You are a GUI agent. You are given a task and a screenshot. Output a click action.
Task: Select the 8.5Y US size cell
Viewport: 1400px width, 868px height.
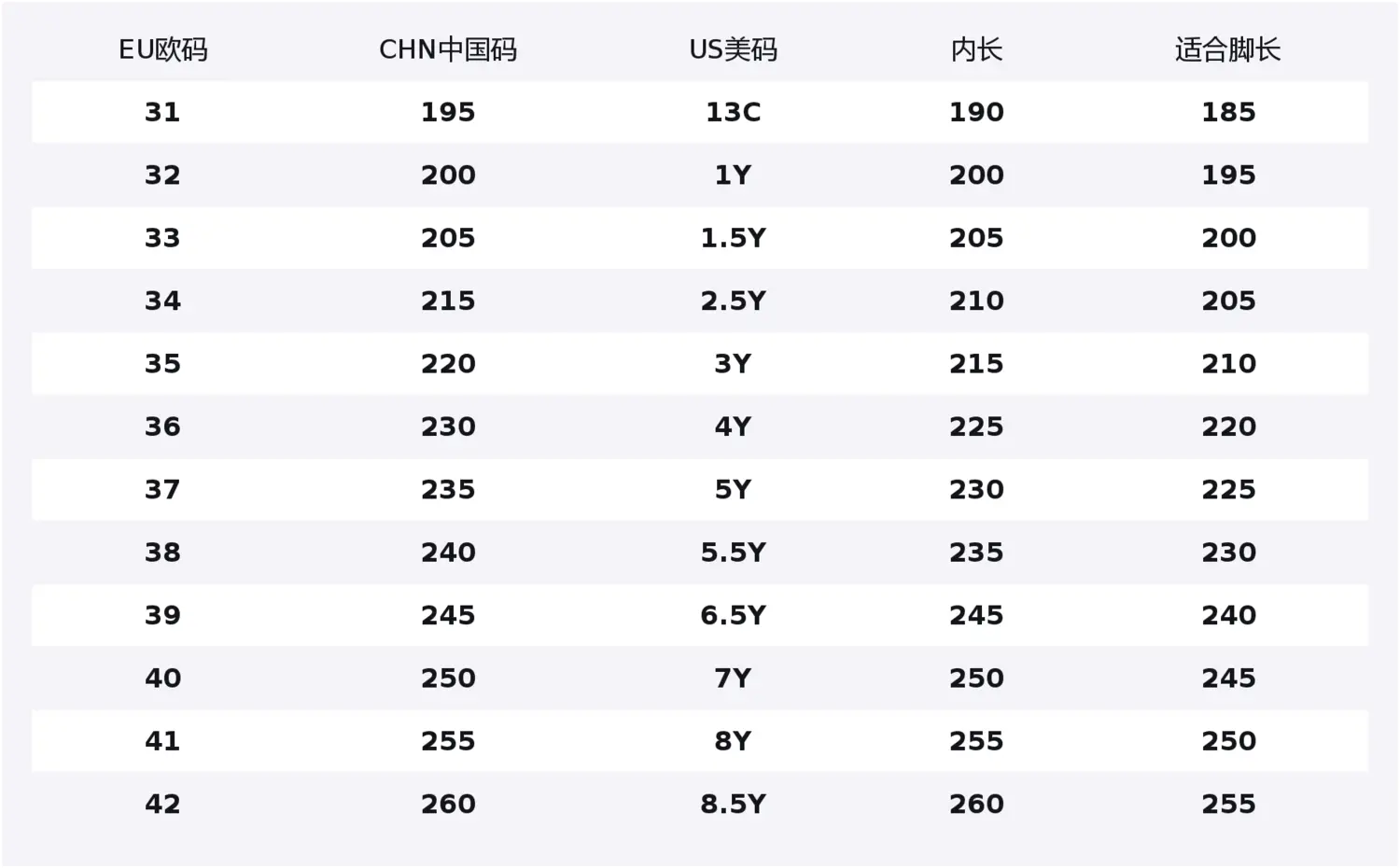733,804
